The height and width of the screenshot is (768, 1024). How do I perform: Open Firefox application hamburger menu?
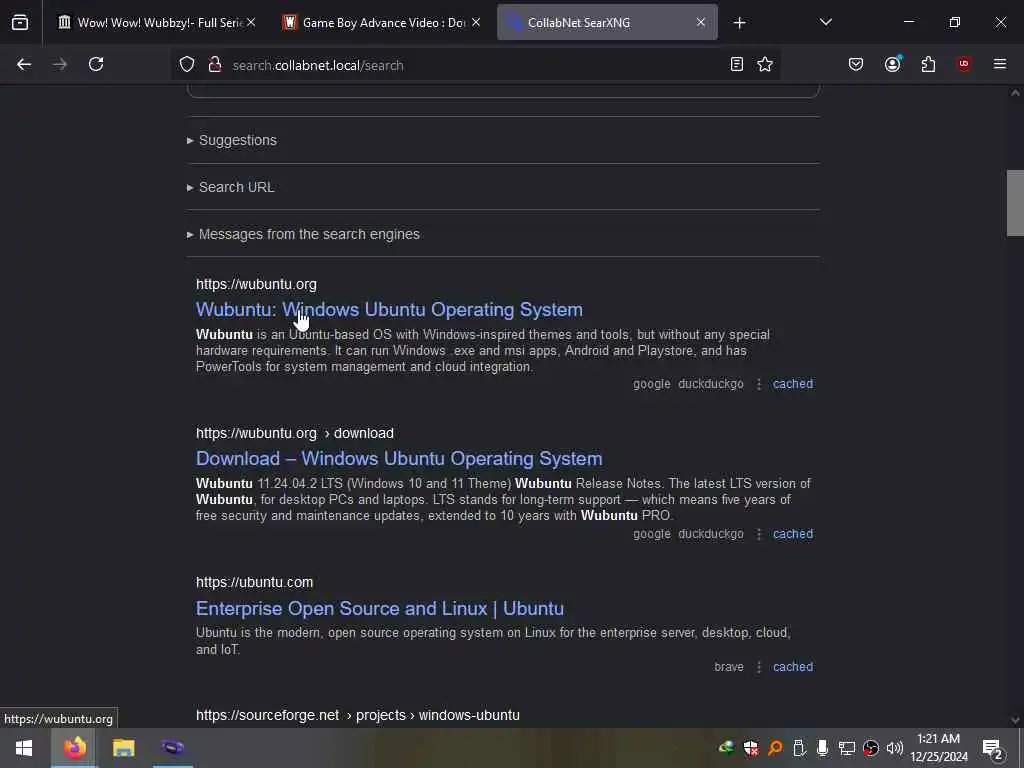tap(1000, 64)
